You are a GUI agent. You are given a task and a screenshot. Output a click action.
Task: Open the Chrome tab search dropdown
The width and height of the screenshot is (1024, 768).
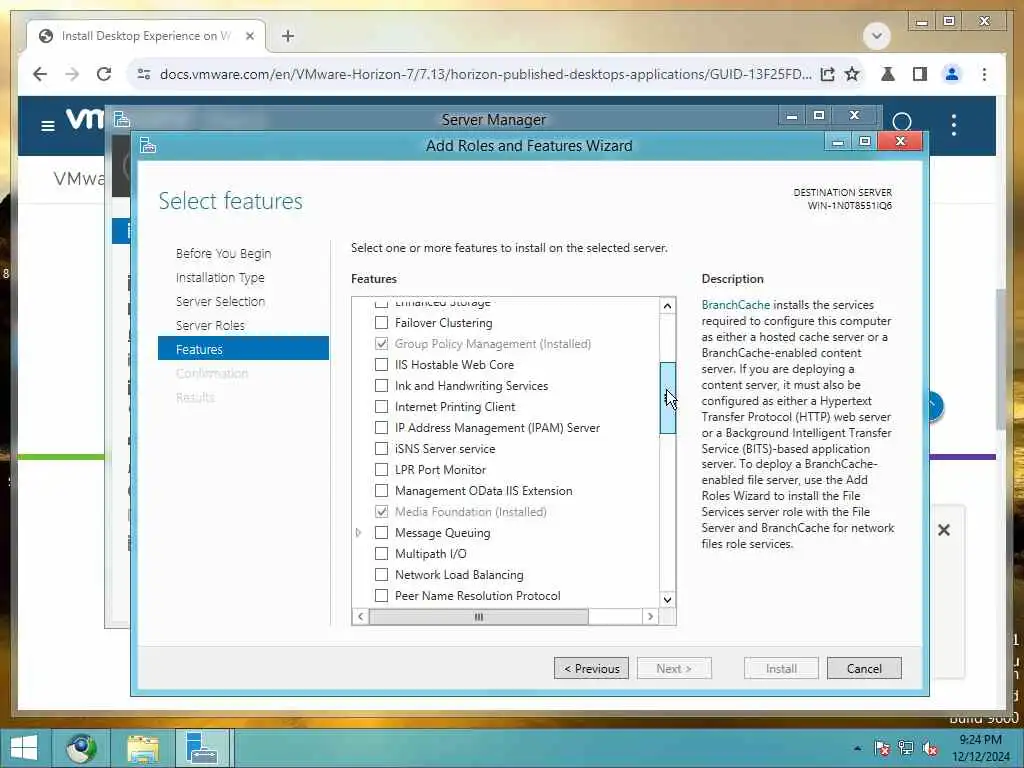(876, 36)
